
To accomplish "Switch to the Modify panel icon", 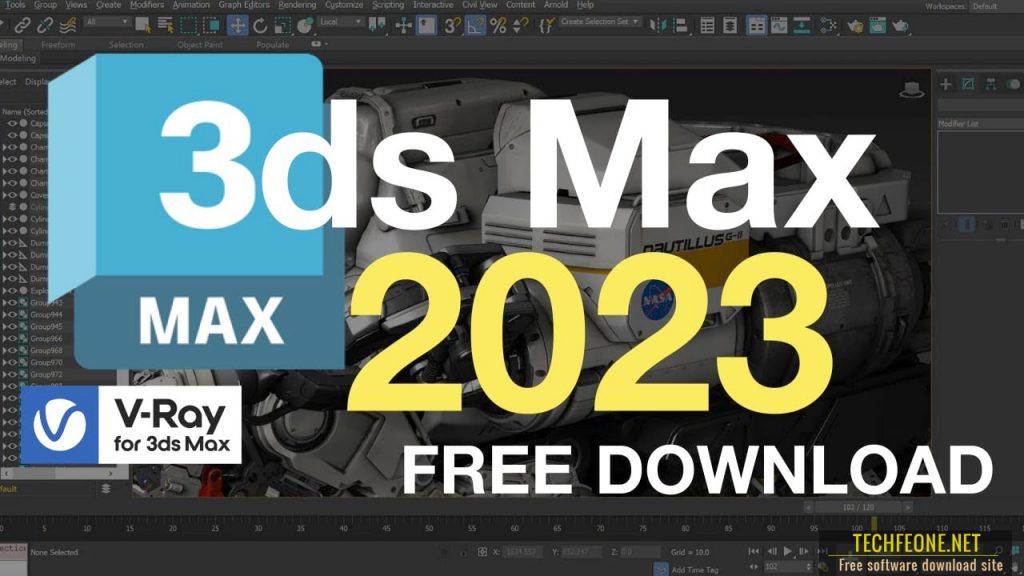I will click(x=968, y=84).
